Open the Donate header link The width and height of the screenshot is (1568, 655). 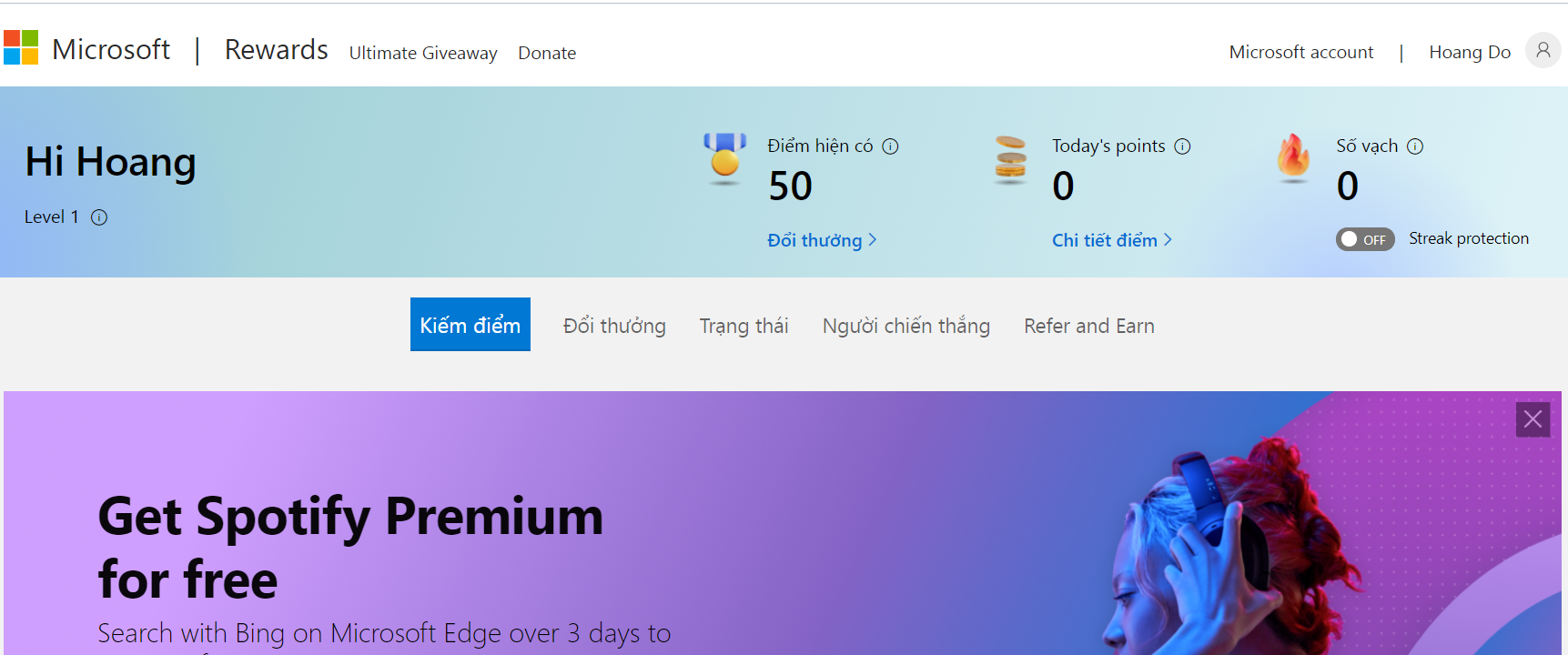pyautogui.click(x=547, y=53)
